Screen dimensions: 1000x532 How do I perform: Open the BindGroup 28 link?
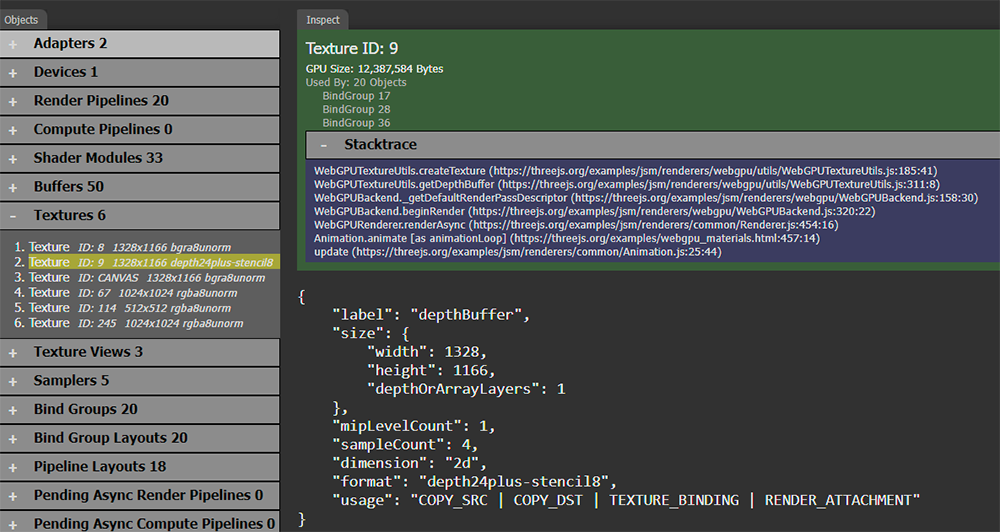pyautogui.click(x=356, y=109)
